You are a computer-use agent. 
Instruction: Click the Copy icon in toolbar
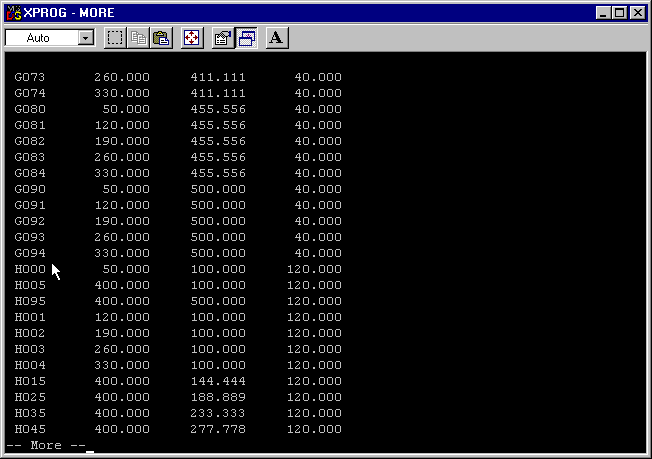(x=139, y=38)
